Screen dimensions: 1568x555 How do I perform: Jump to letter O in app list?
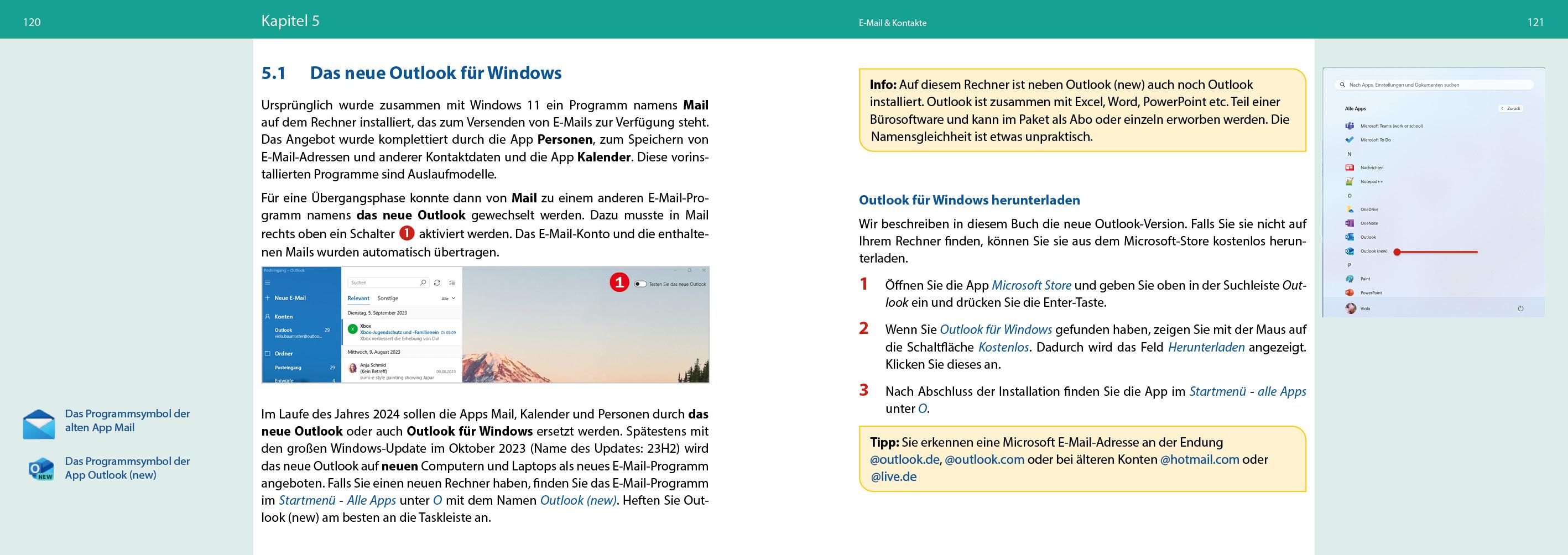pyautogui.click(x=1350, y=196)
